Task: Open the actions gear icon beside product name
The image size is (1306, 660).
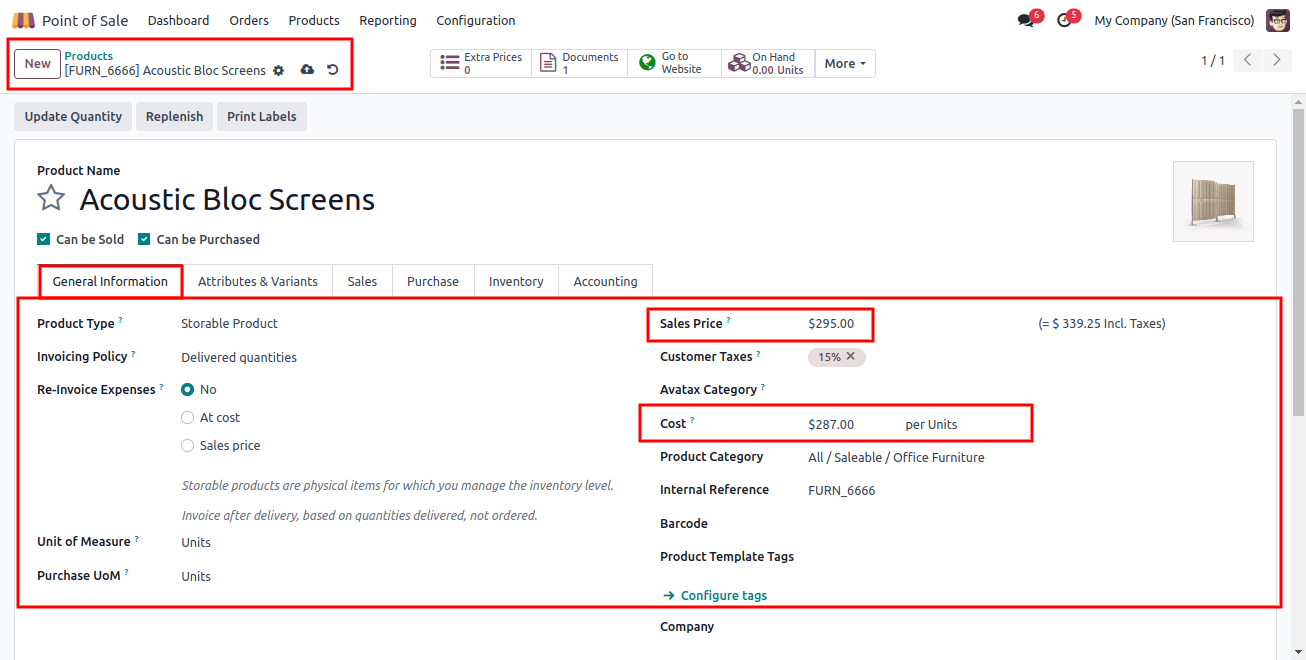Action: (279, 70)
